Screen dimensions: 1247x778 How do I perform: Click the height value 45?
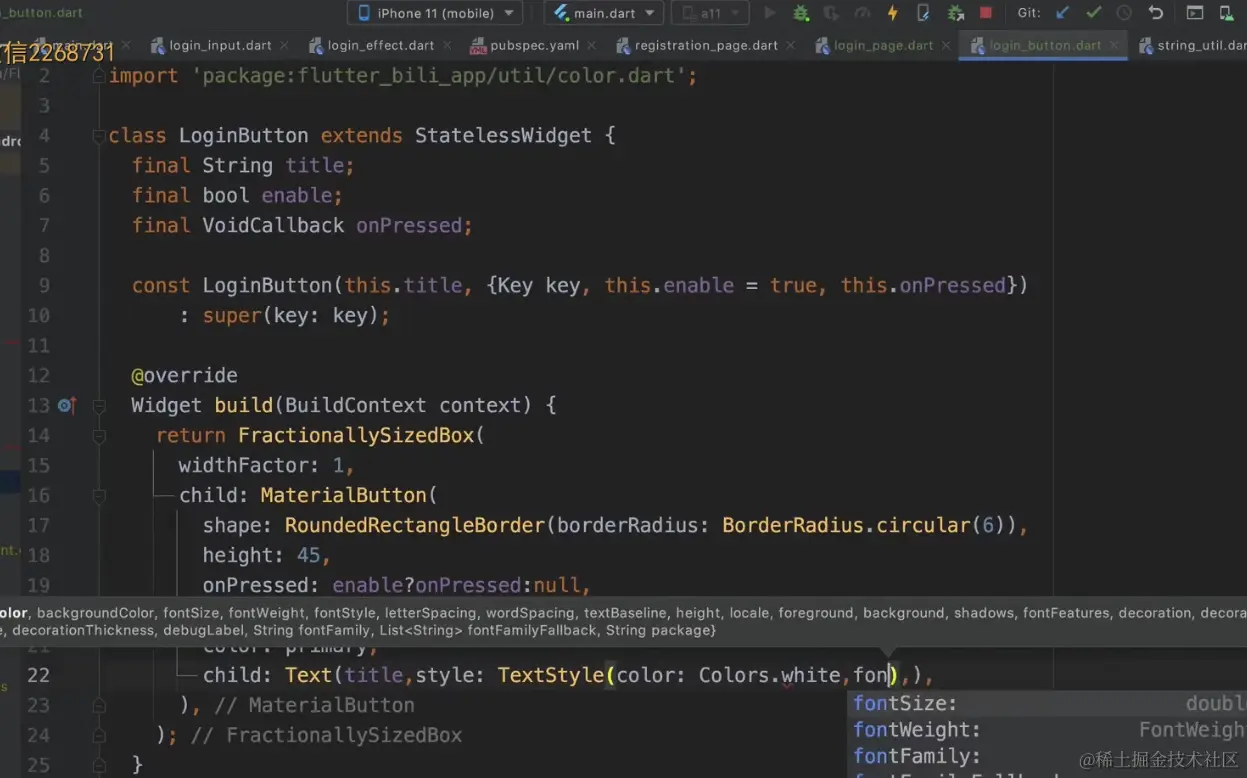pos(308,555)
